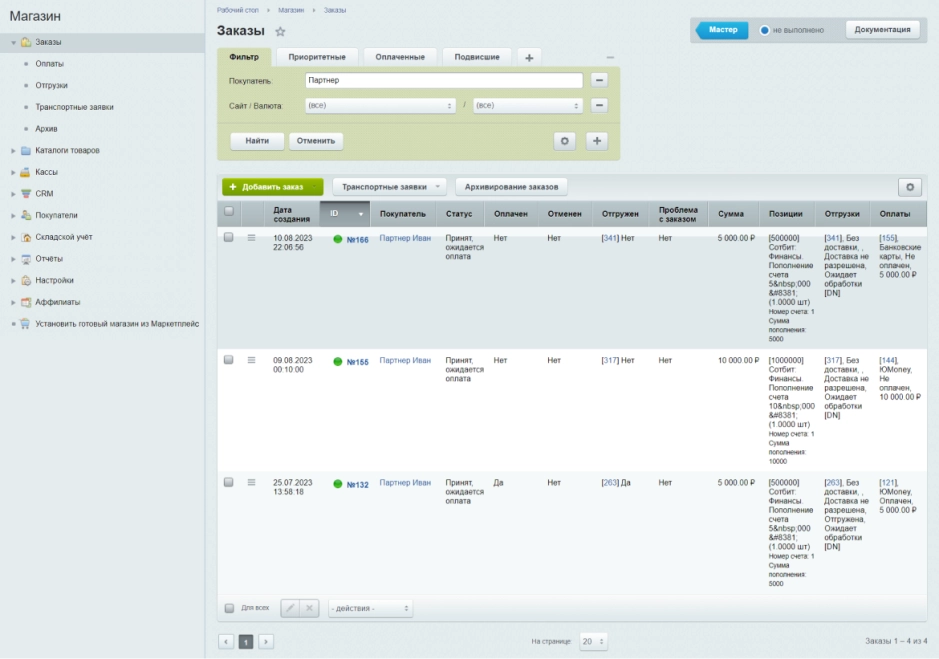
Task: Open filter settings gear icon
Action: [564, 141]
